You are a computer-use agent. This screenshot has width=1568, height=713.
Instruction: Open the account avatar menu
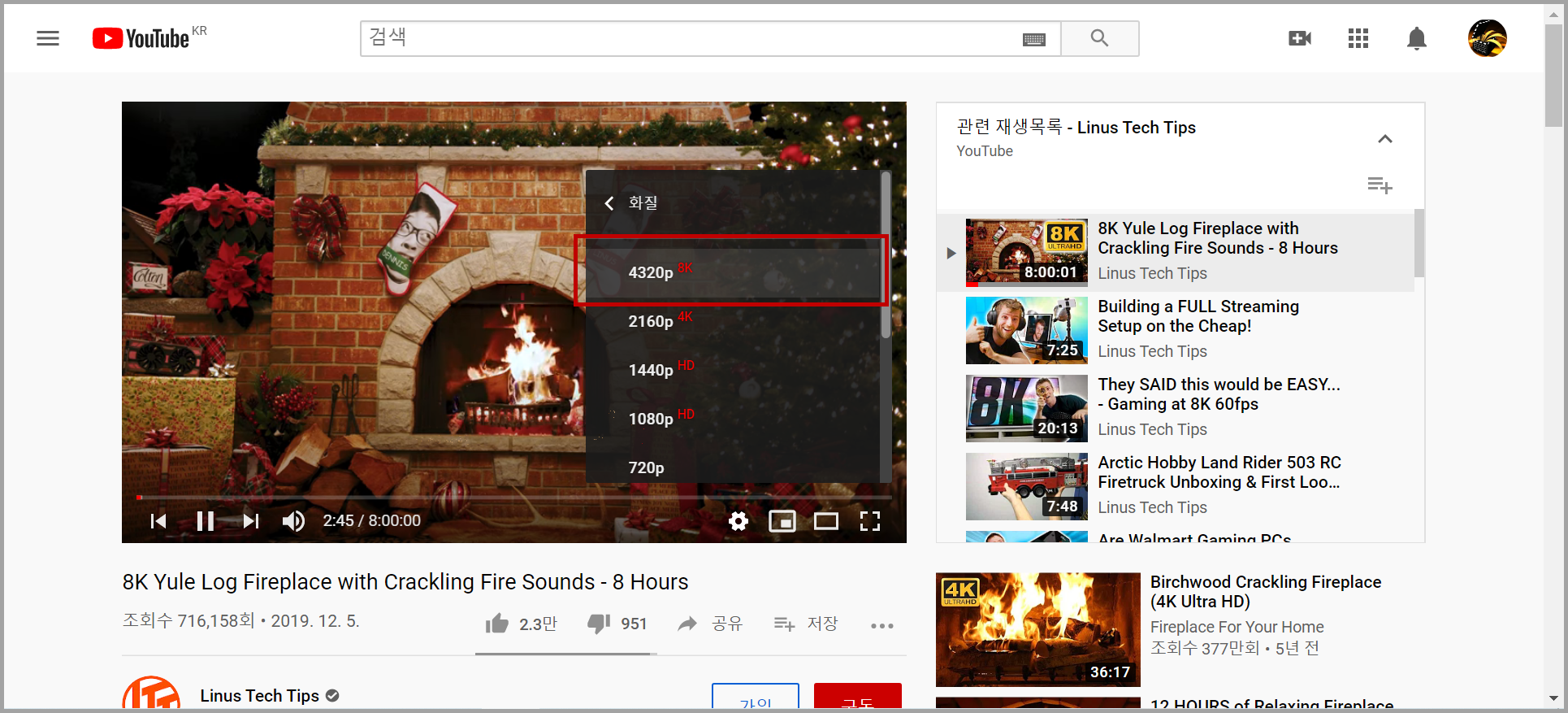tap(1488, 38)
